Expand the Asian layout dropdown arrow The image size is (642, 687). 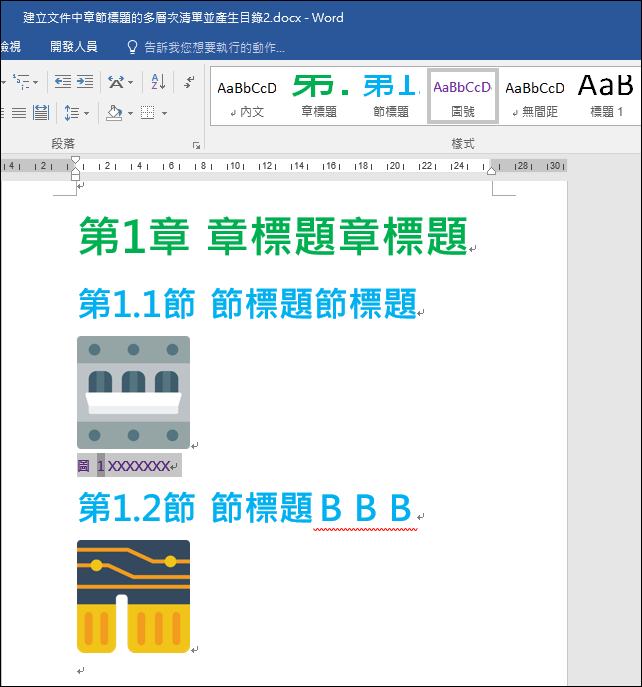pos(131,82)
